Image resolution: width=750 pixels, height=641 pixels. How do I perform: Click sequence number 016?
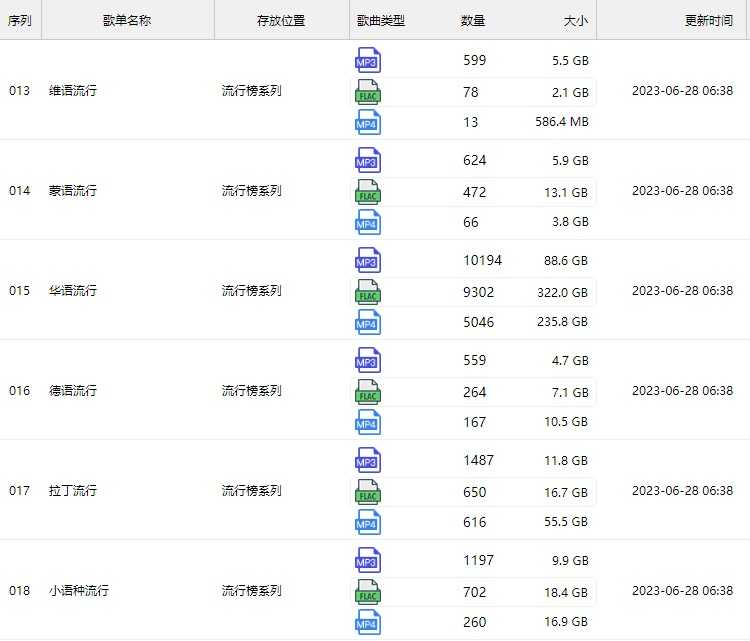[x=20, y=390]
